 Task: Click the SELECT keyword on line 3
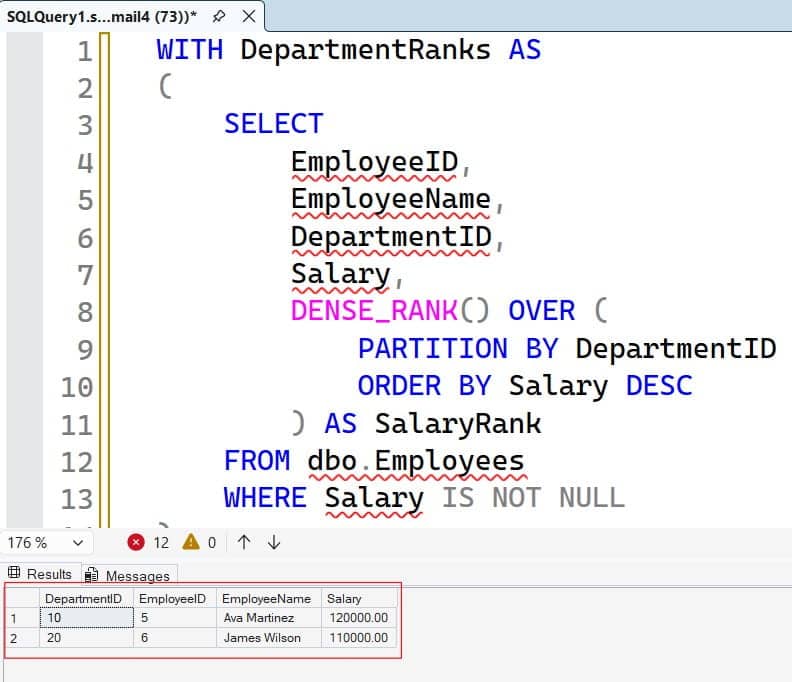[x=273, y=124]
